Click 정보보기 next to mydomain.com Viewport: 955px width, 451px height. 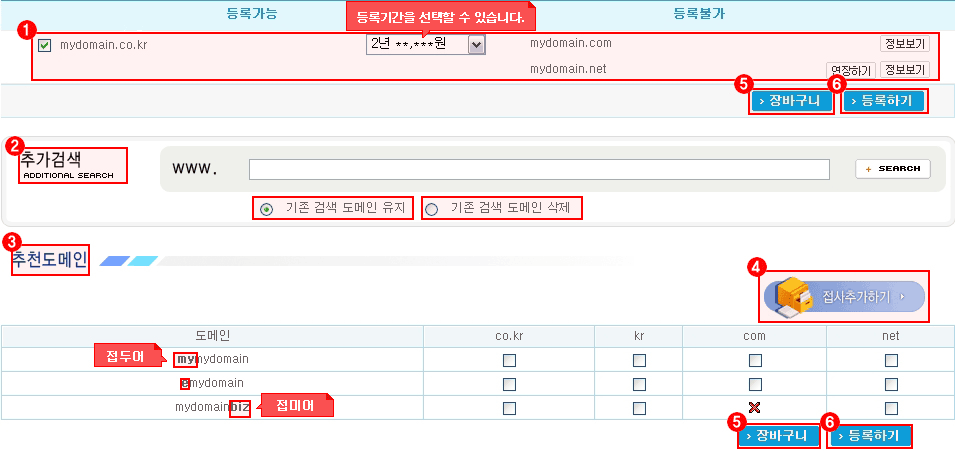904,44
